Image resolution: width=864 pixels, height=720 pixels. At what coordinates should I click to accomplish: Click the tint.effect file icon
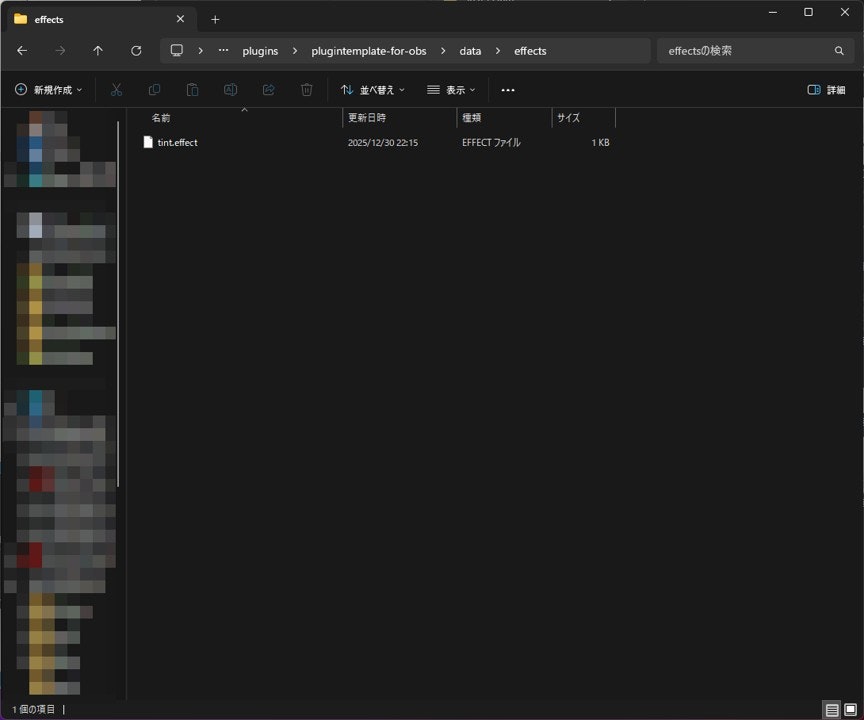pos(148,142)
